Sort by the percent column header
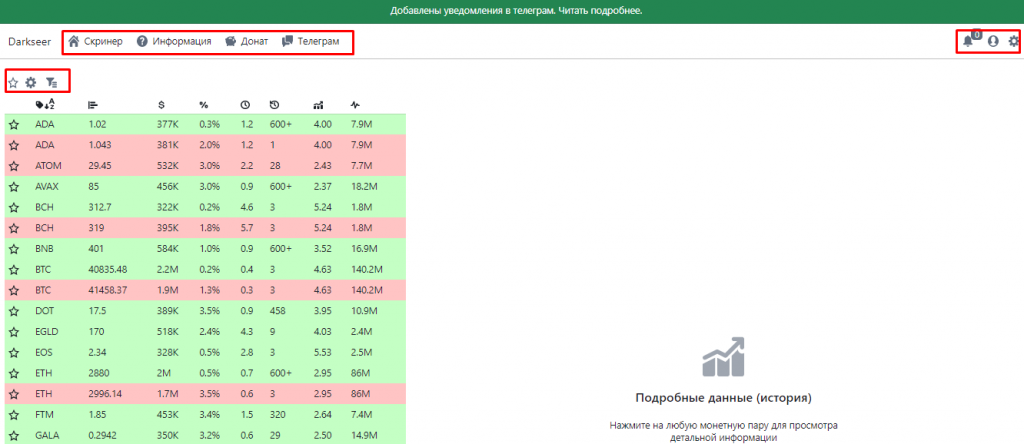 pyautogui.click(x=203, y=104)
